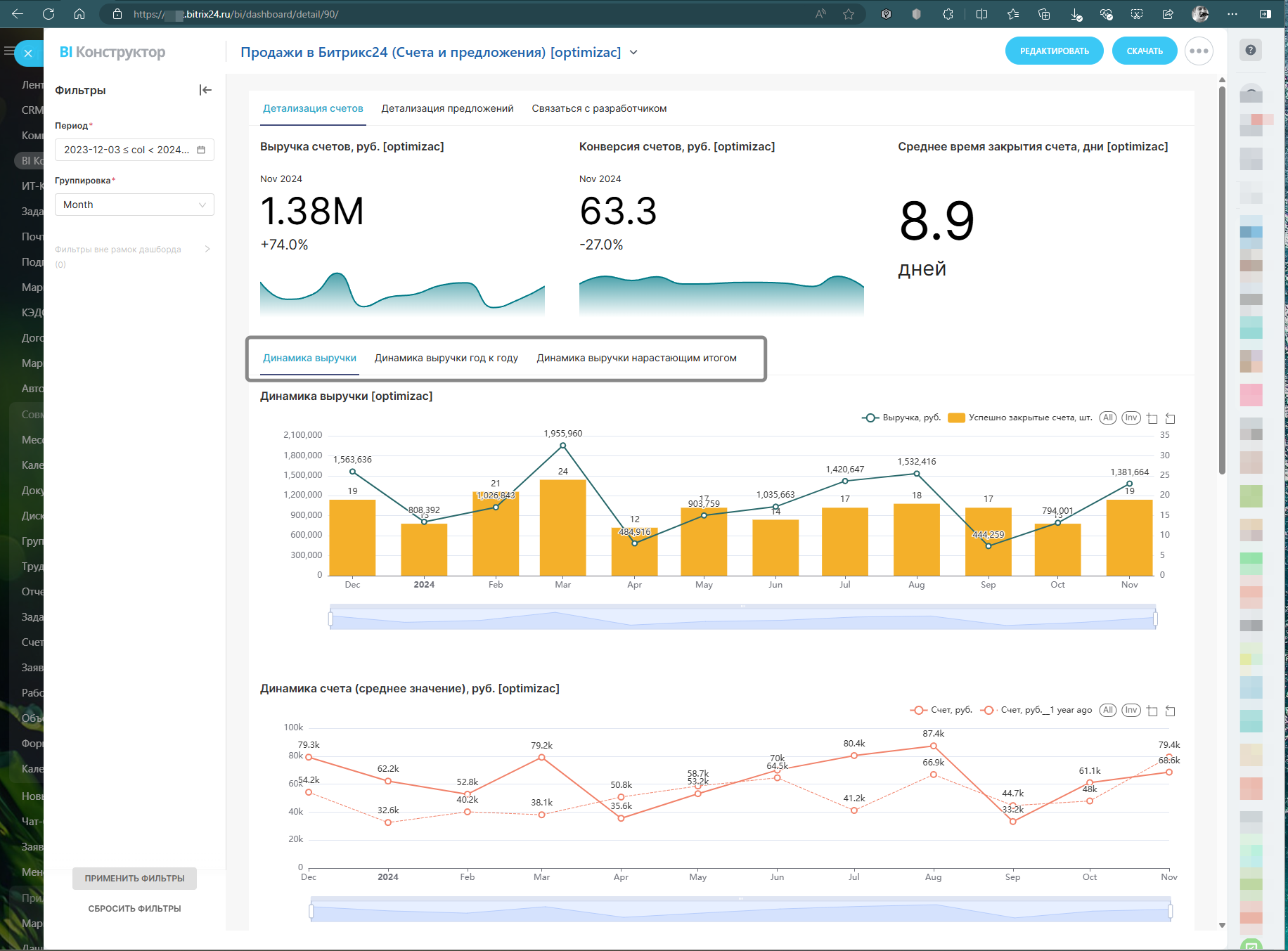Click zoom select icon on average invoice chart
This screenshot has height=951, width=1288.
(x=1152, y=711)
